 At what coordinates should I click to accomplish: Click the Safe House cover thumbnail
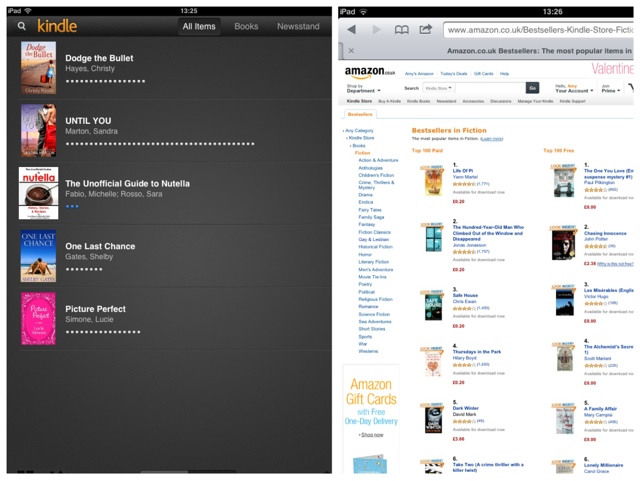pyautogui.click(x=433, y=305)
